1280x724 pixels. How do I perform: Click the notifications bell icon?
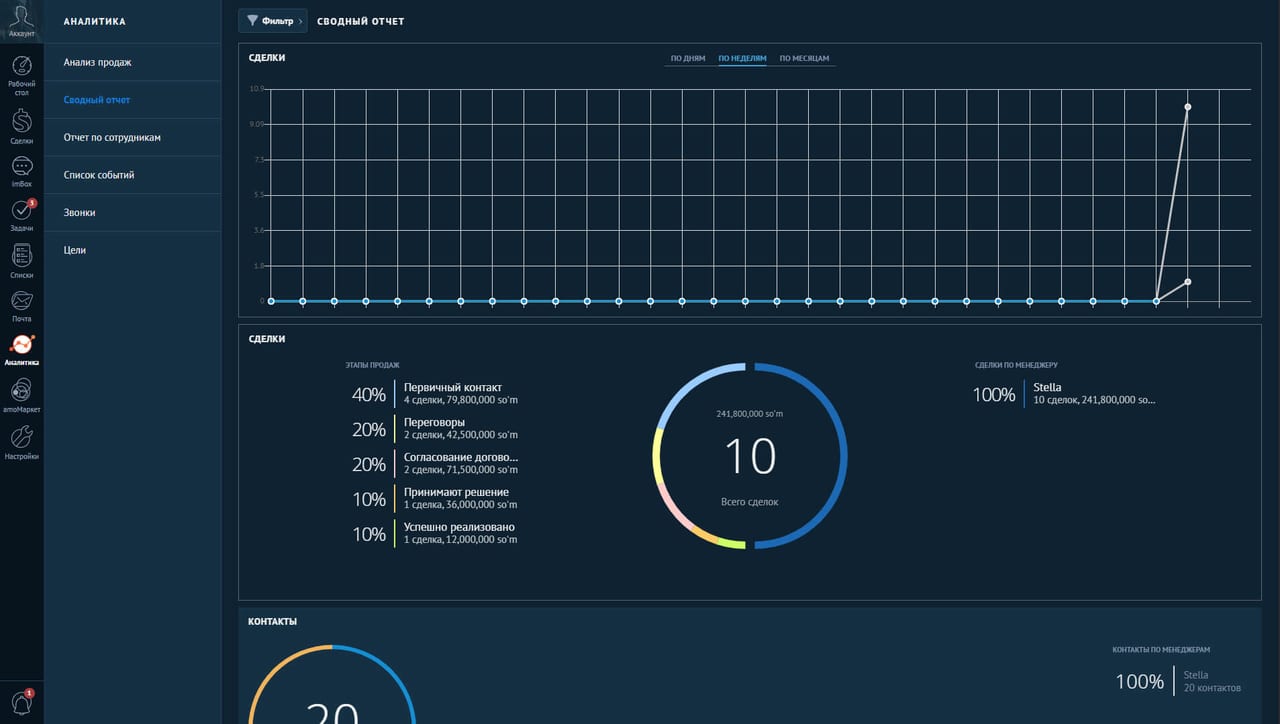pyautogui.click(x=22, y=702)
